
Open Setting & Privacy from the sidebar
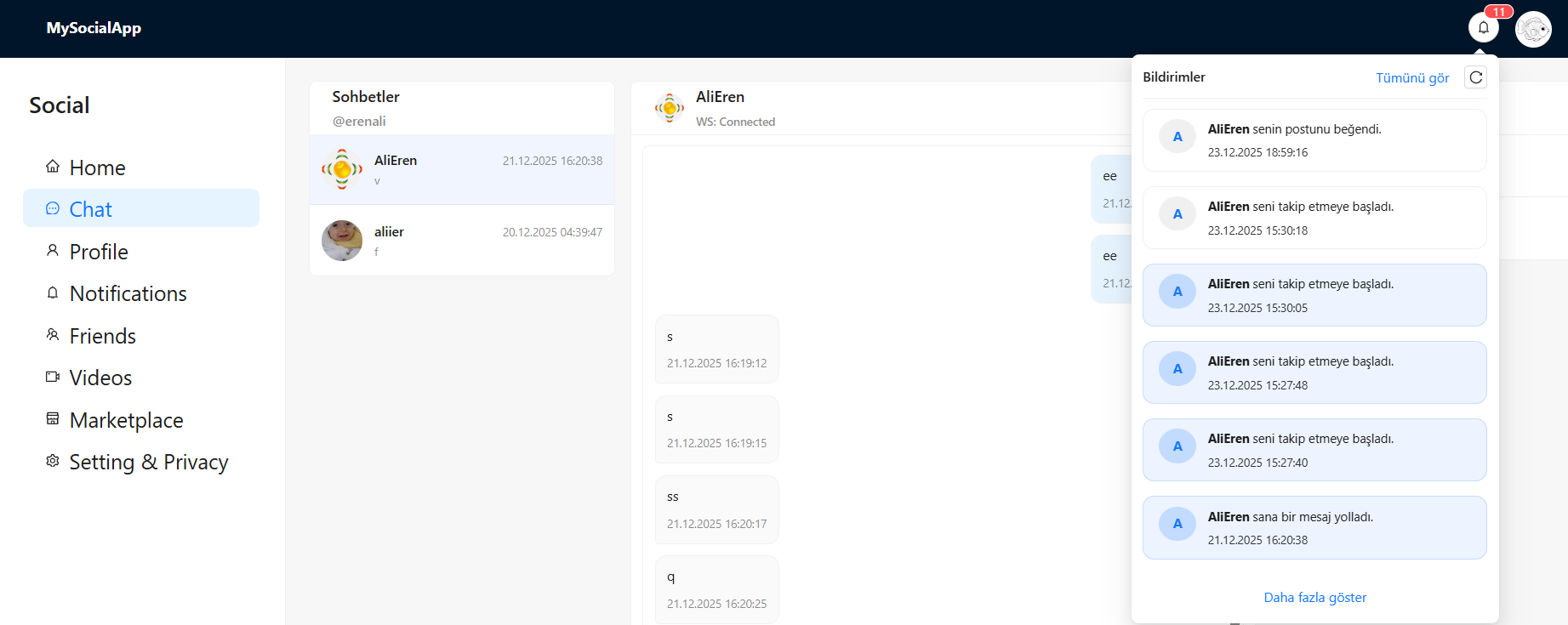click(x=141, y=462)
